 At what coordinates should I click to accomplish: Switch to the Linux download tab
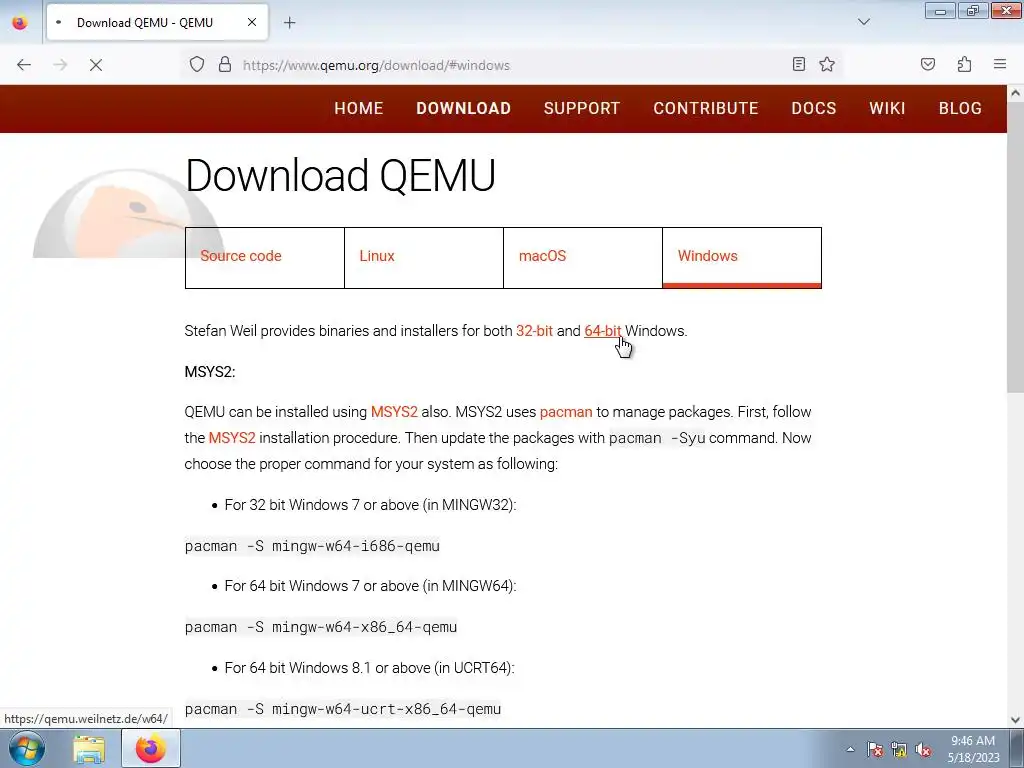tap(424, 257)
